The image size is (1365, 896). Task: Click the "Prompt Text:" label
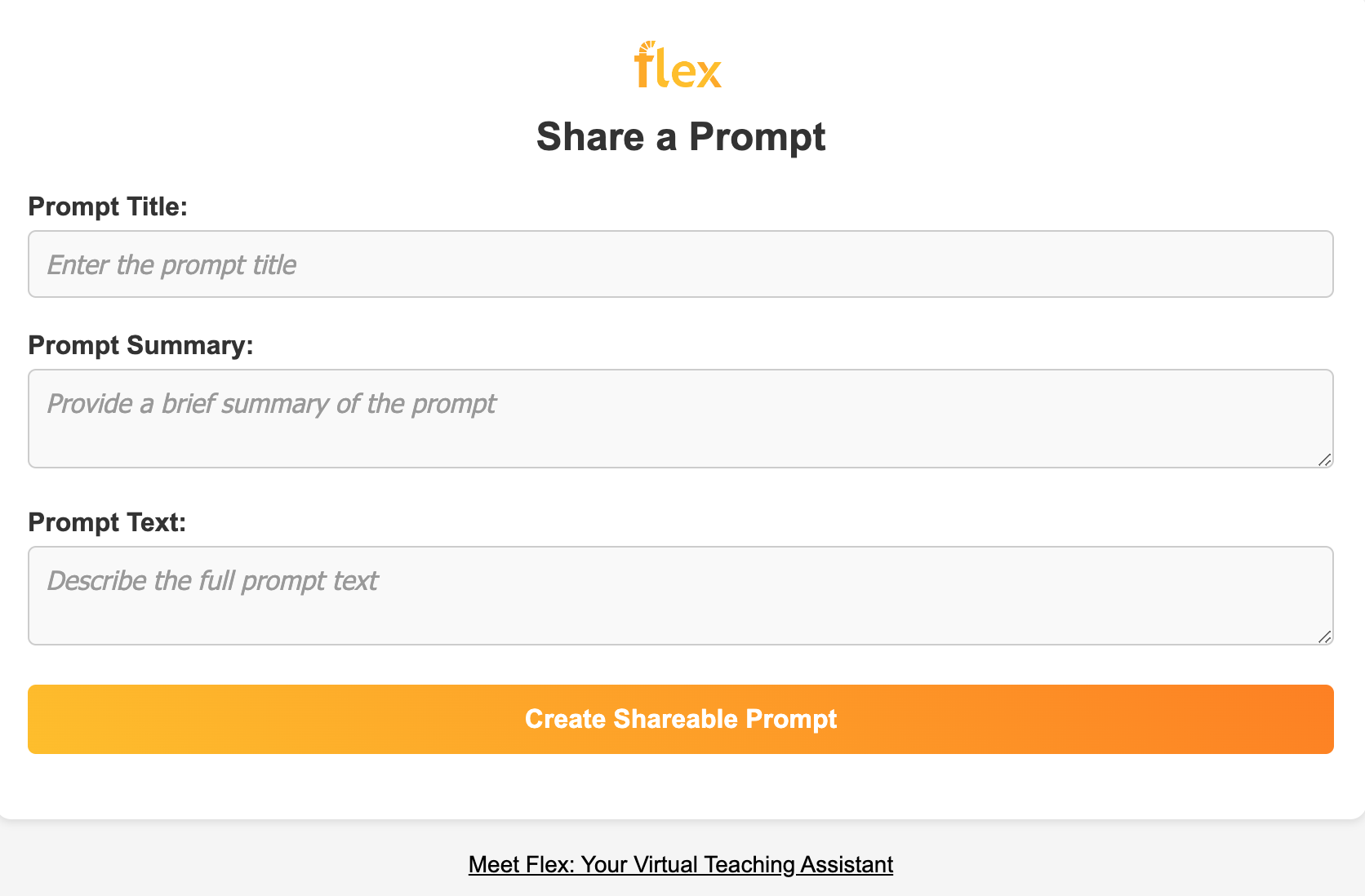click(107, 522)
